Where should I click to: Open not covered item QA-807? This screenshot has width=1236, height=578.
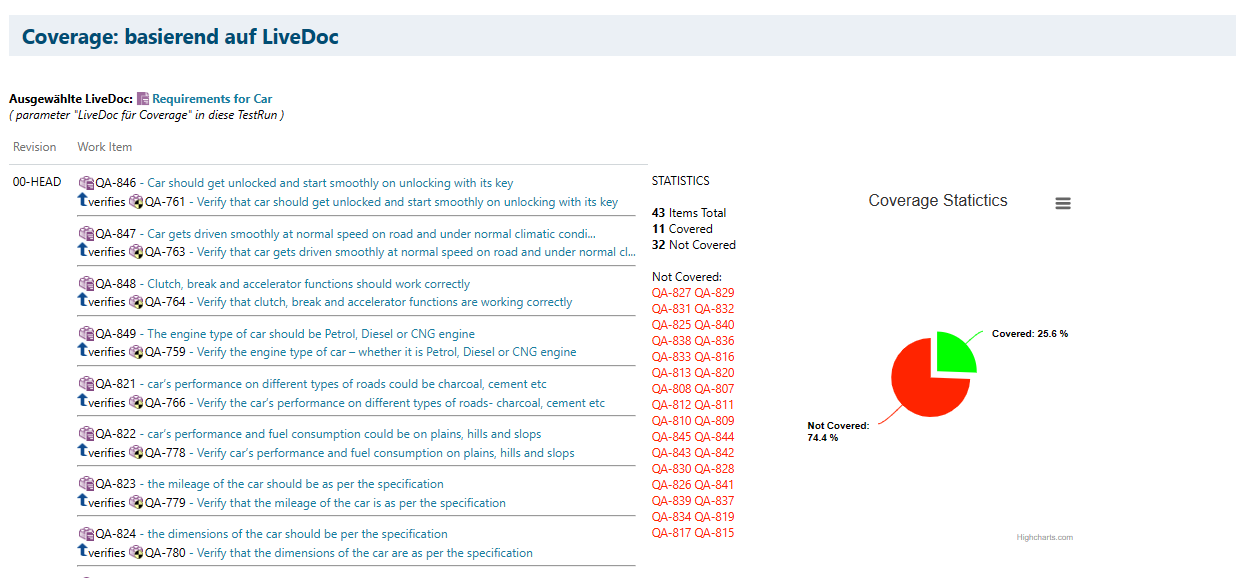click(x=715, y=389)
